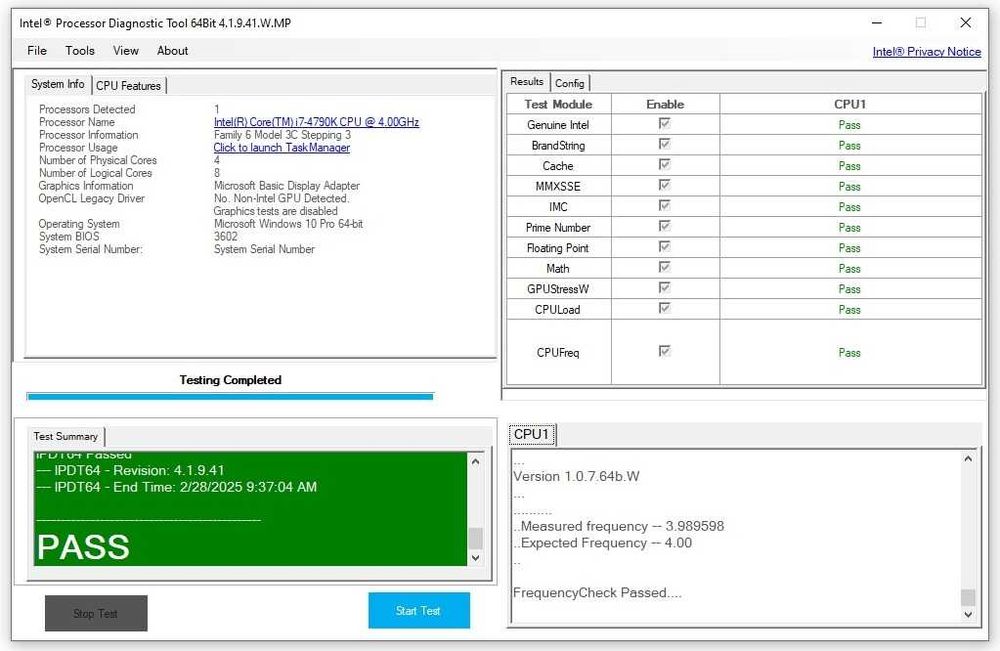The height and width of the screenshot is (651, 1000).
Task: Click the CPUFreq Pass result cell
Action: (x=850, y=353)
